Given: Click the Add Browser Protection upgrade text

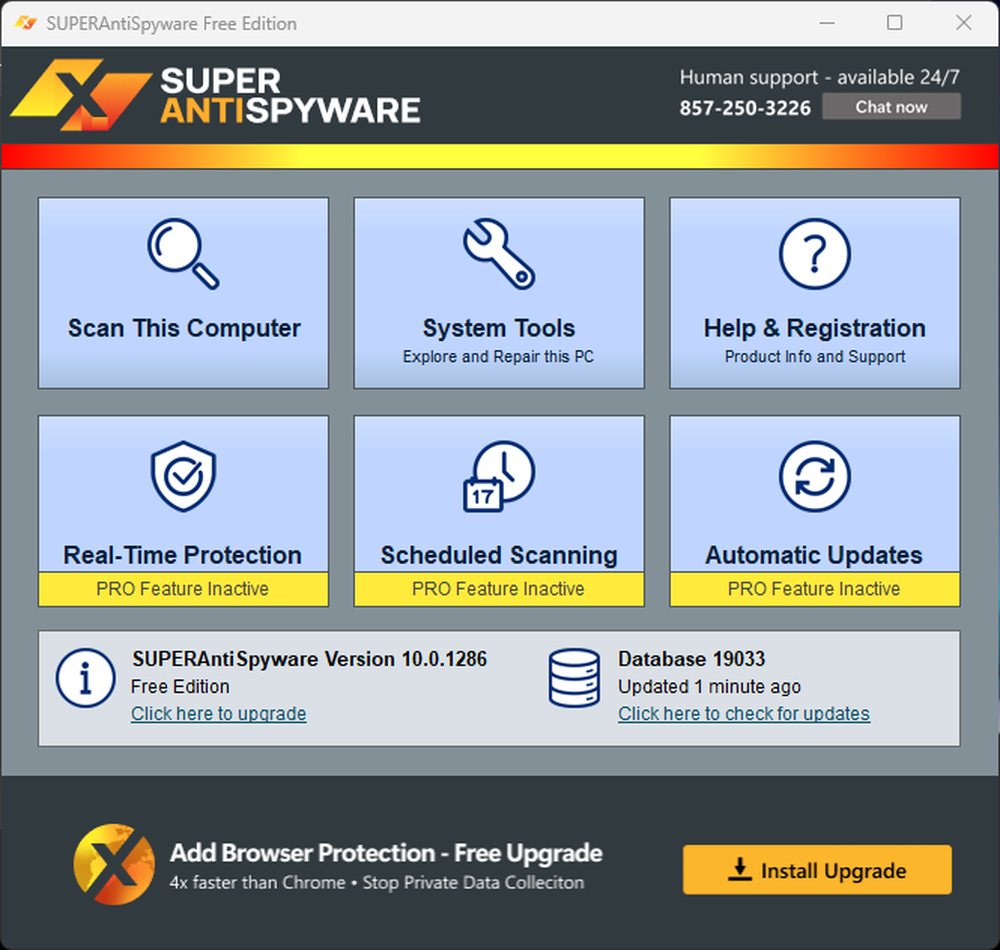Looking at the screenshot, I should (x=386, y=853).
